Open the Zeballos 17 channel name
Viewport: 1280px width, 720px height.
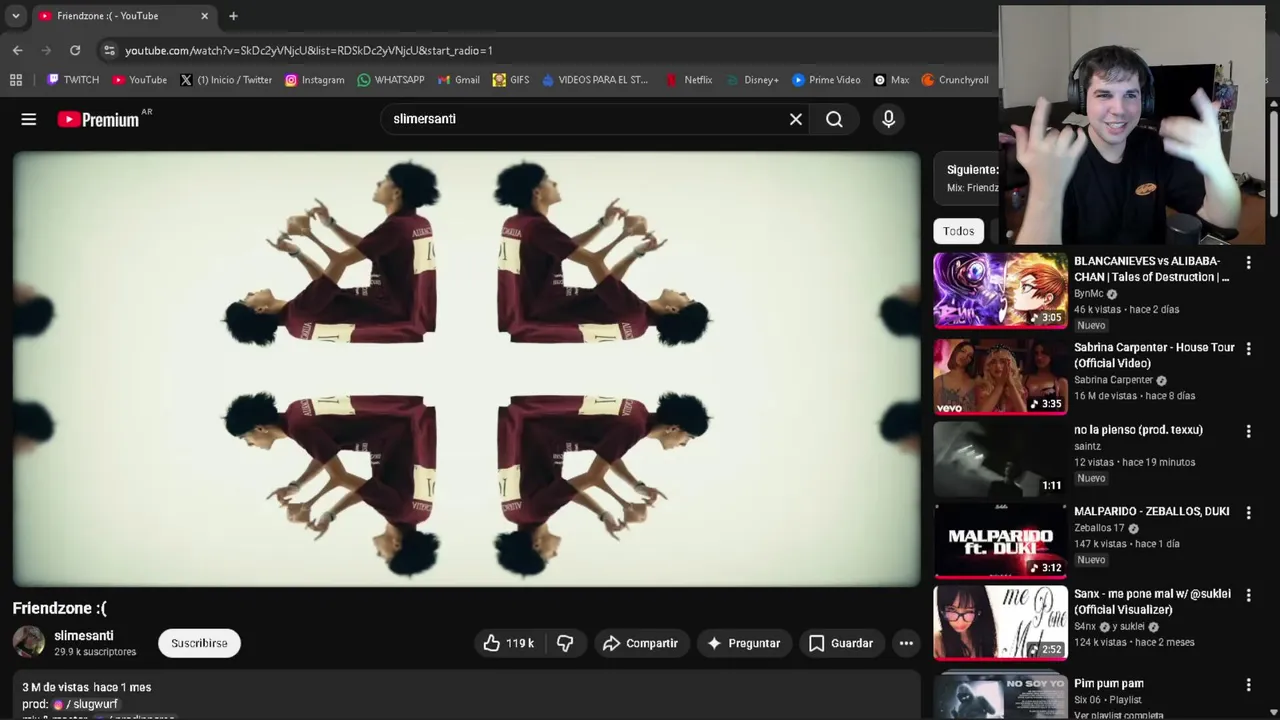pos(1098,528)
